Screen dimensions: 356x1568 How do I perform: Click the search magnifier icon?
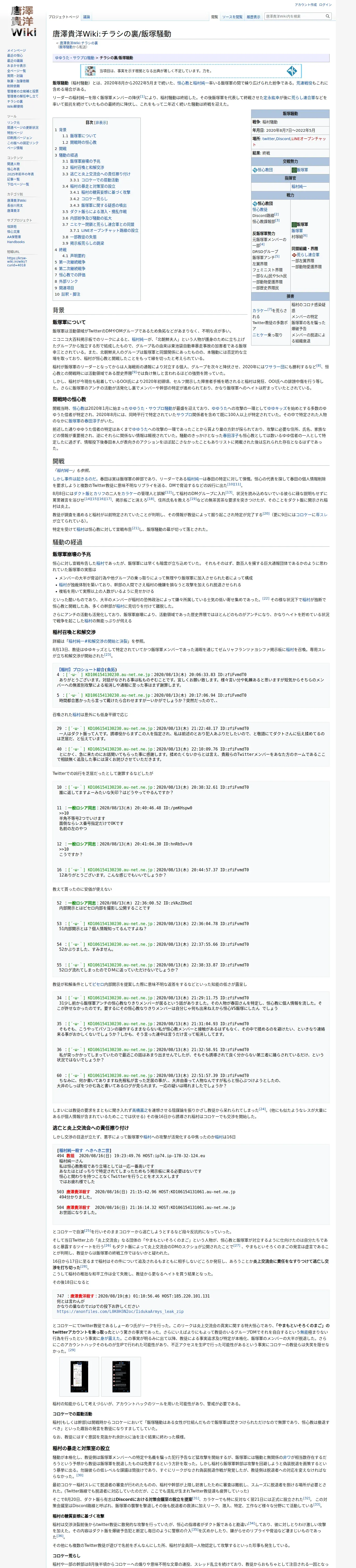pyautogui.click(x=327, y=16)
